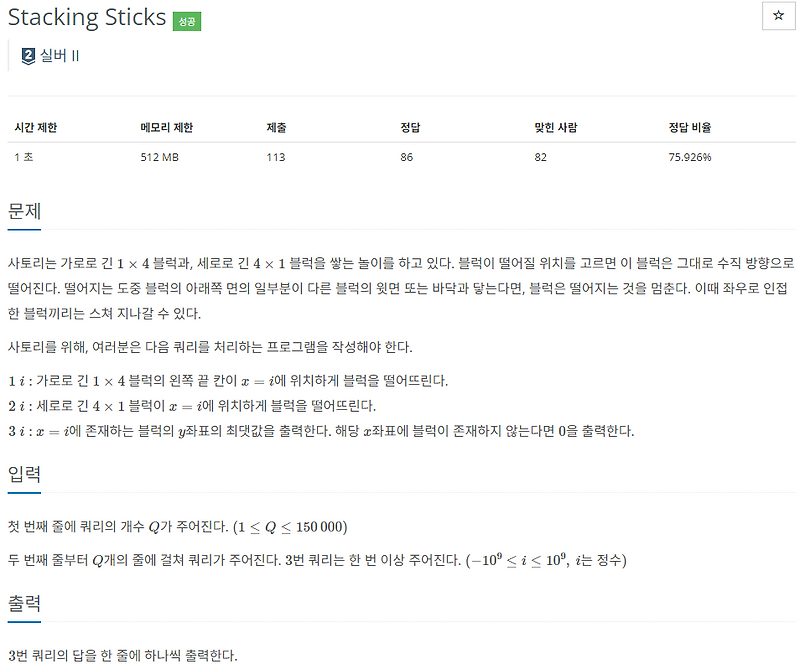Viewport: 800px width, 664px height.
Task: Click the shield icon in the difficulty row
Action: [x=26, y=54]
